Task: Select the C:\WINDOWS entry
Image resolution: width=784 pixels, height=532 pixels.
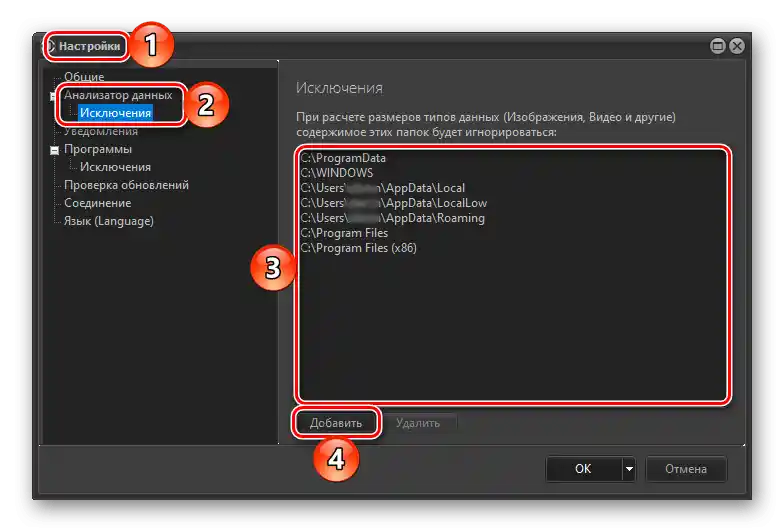Action: (336, 173)
